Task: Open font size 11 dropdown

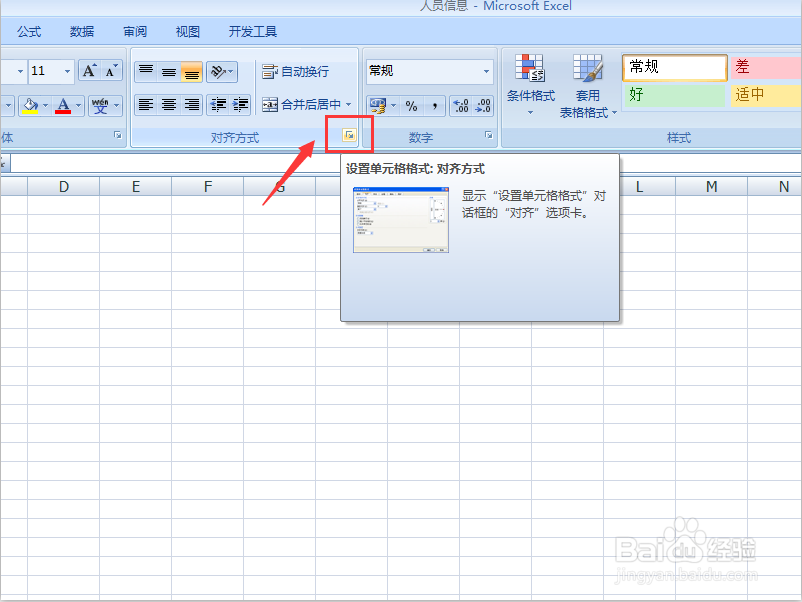Action: [67, 71]
